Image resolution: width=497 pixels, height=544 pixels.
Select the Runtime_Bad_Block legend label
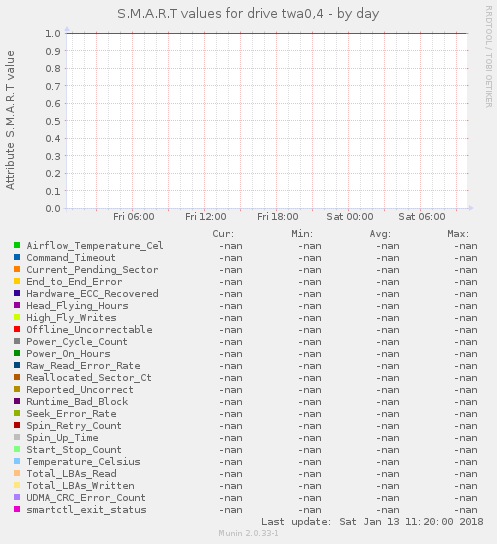77,402
